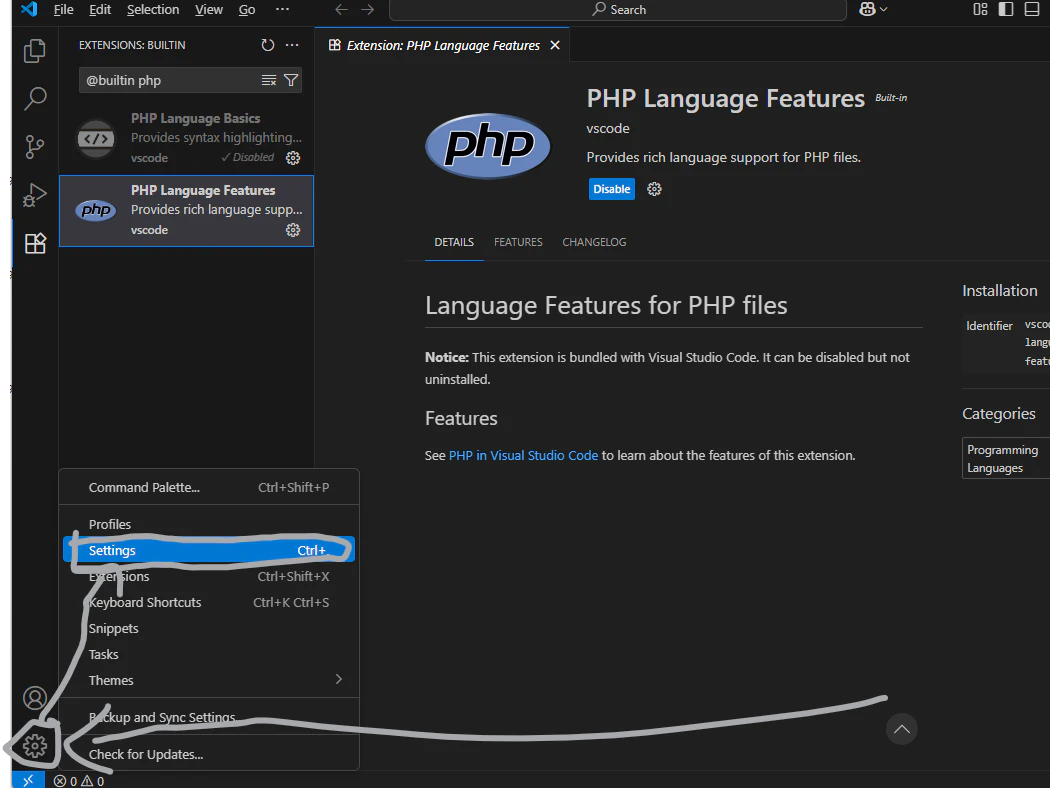Expand the Themes submenu
Screen dimensions: 1050x788
point(209,680)
